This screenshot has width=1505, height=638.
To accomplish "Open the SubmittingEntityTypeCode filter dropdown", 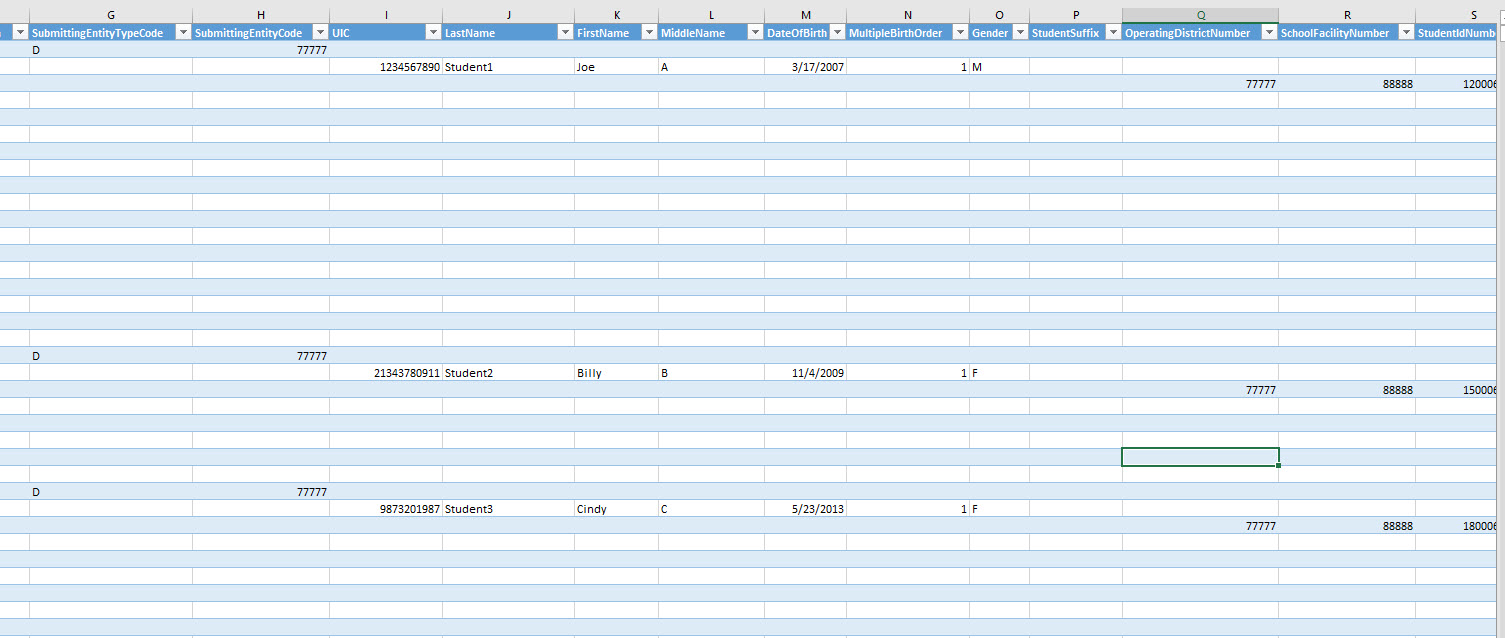I will click(x=183, y=33).
